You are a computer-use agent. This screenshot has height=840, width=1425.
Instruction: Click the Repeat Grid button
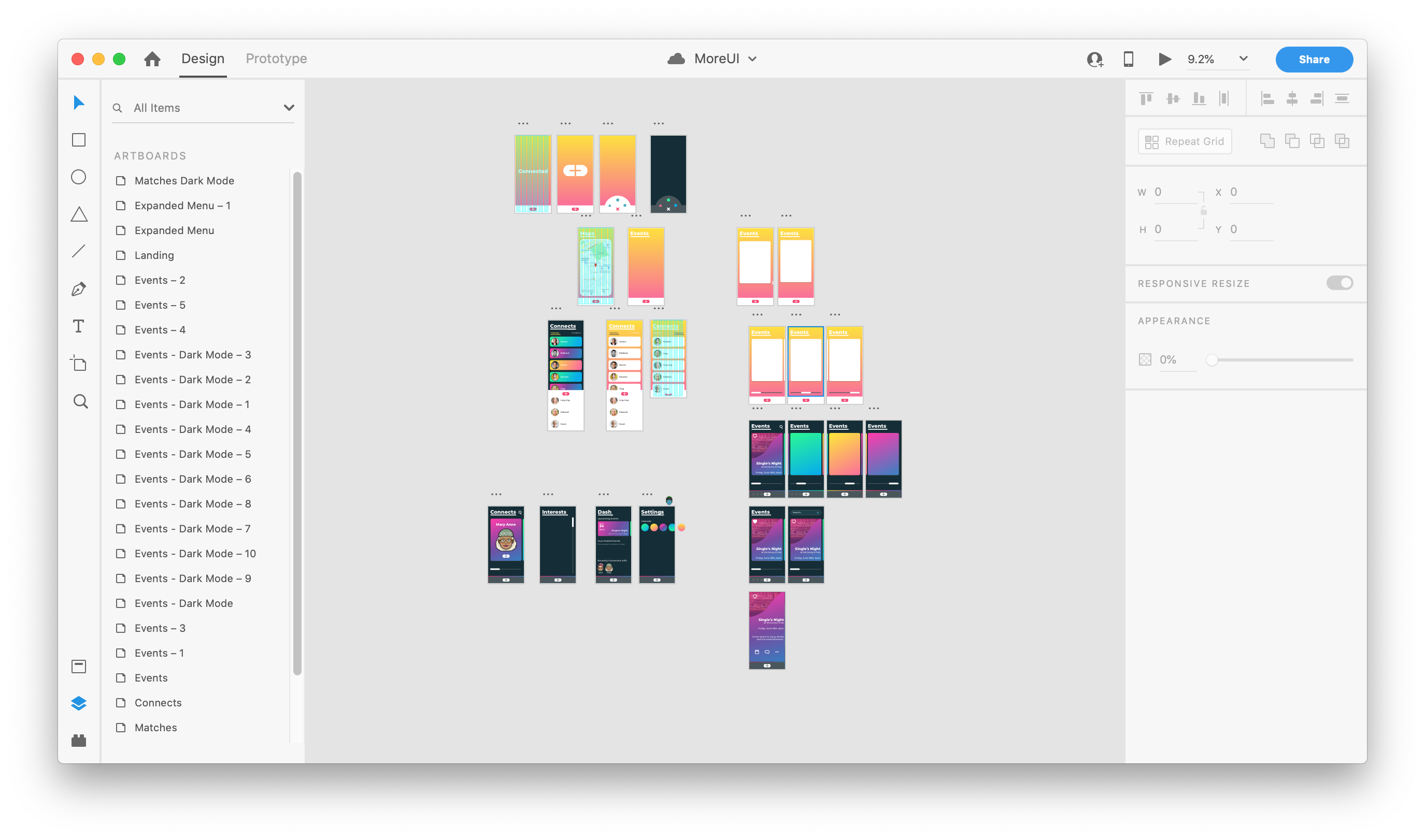[x=1184, y=141]
